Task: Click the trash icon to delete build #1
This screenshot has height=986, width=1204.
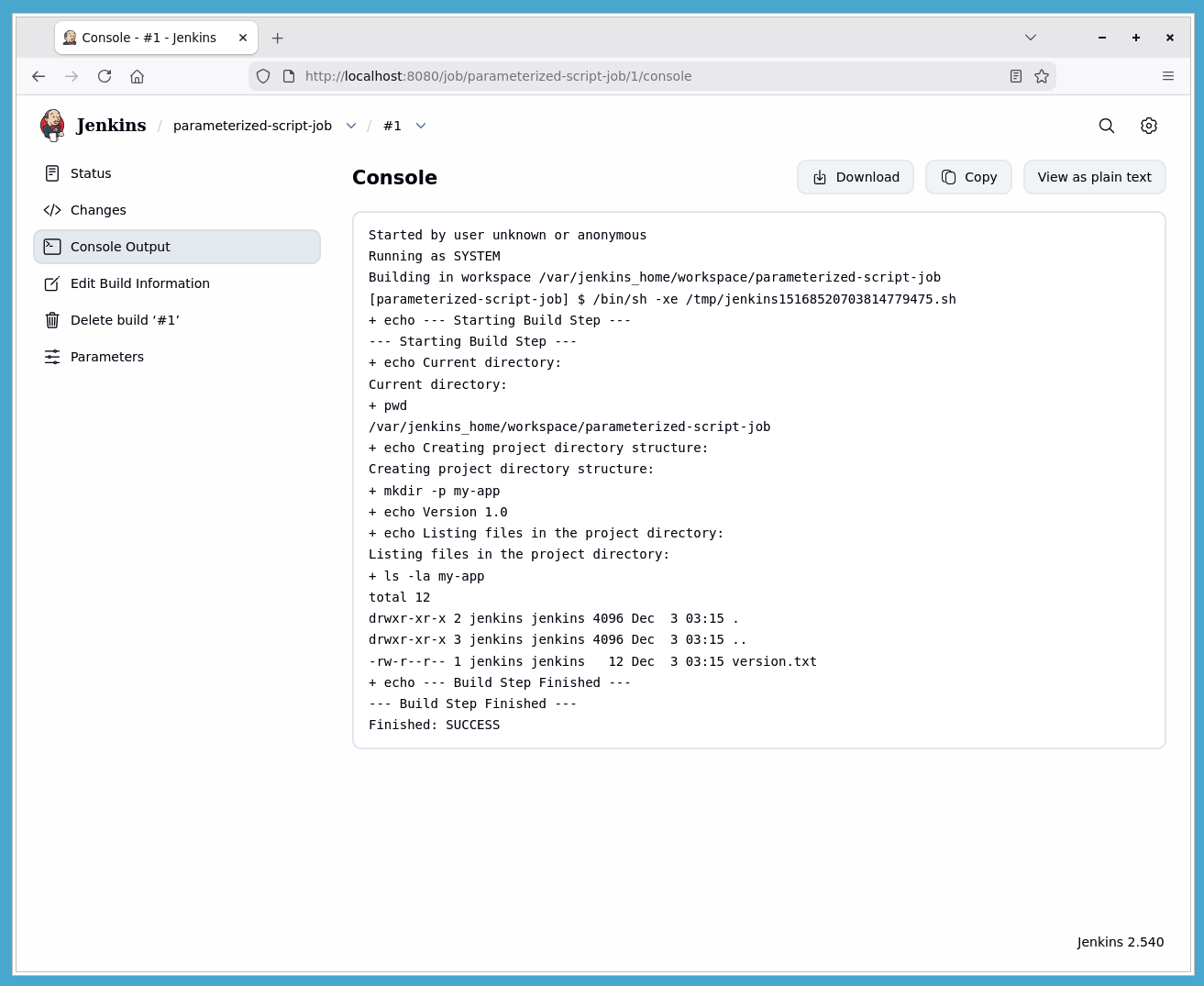Action: [52, 319]
